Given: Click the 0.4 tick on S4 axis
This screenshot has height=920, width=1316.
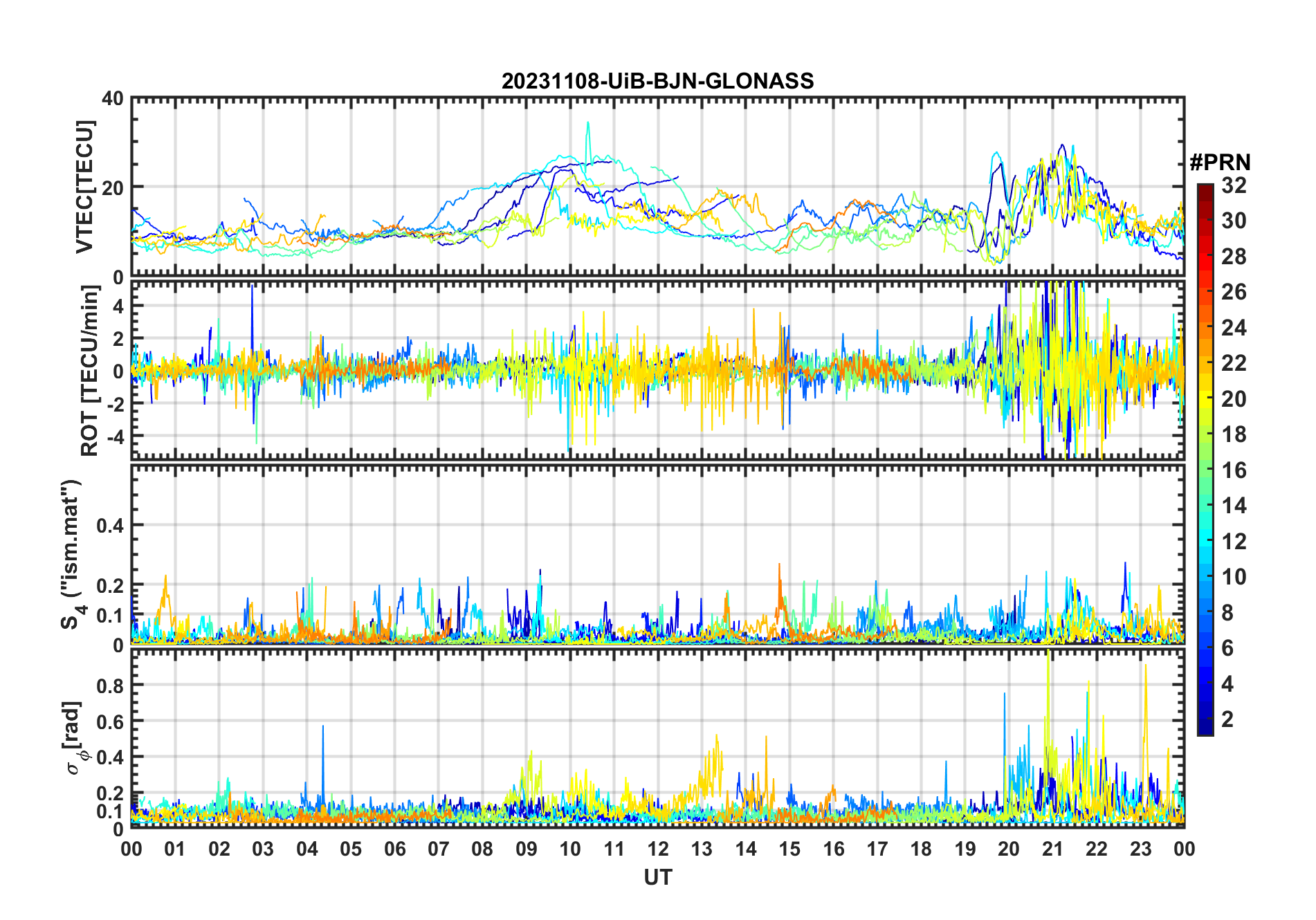Looking at the screenshot, I should point(111,526).
